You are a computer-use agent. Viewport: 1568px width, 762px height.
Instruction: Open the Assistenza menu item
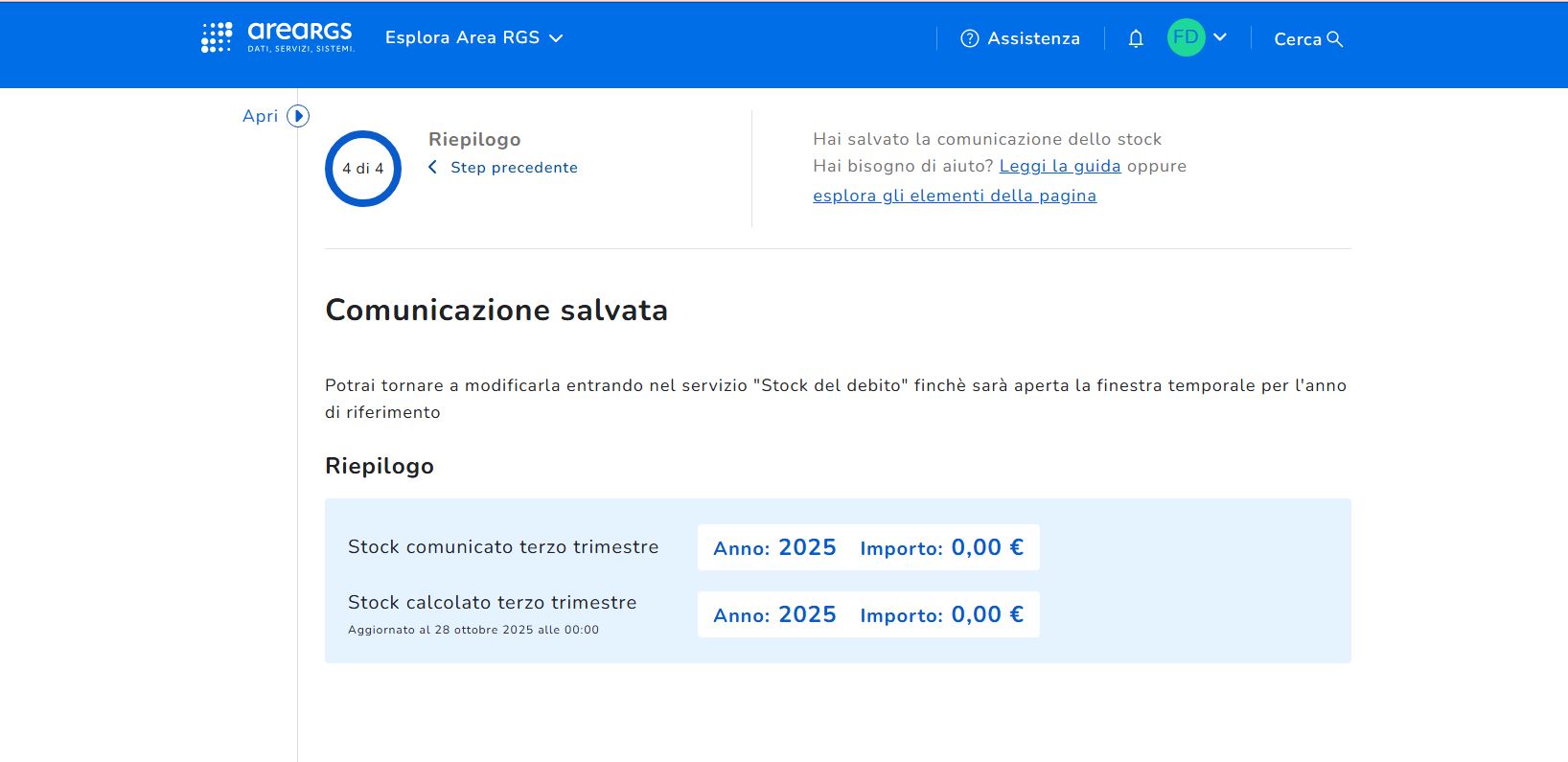point(1033,38)
